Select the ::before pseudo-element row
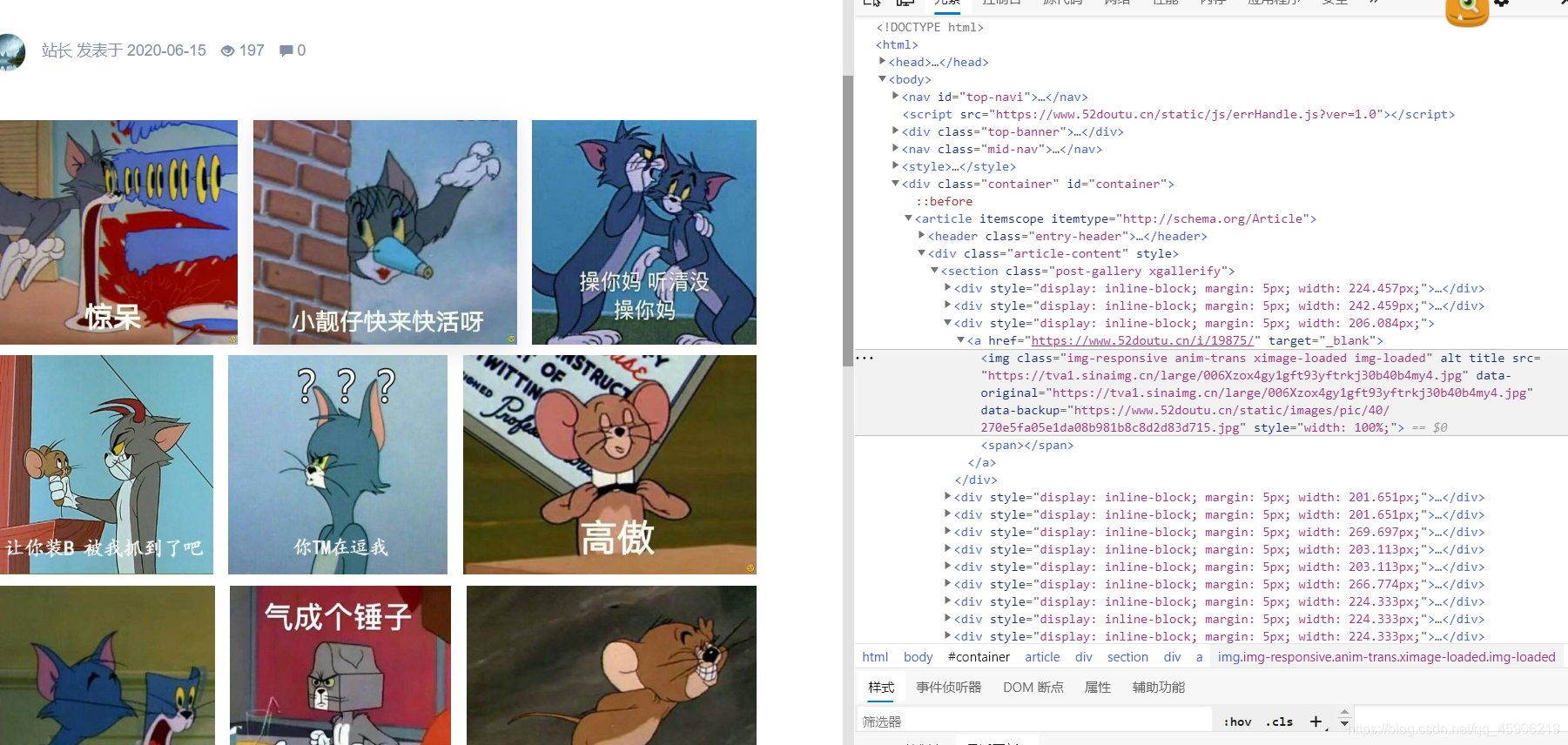 944,201
